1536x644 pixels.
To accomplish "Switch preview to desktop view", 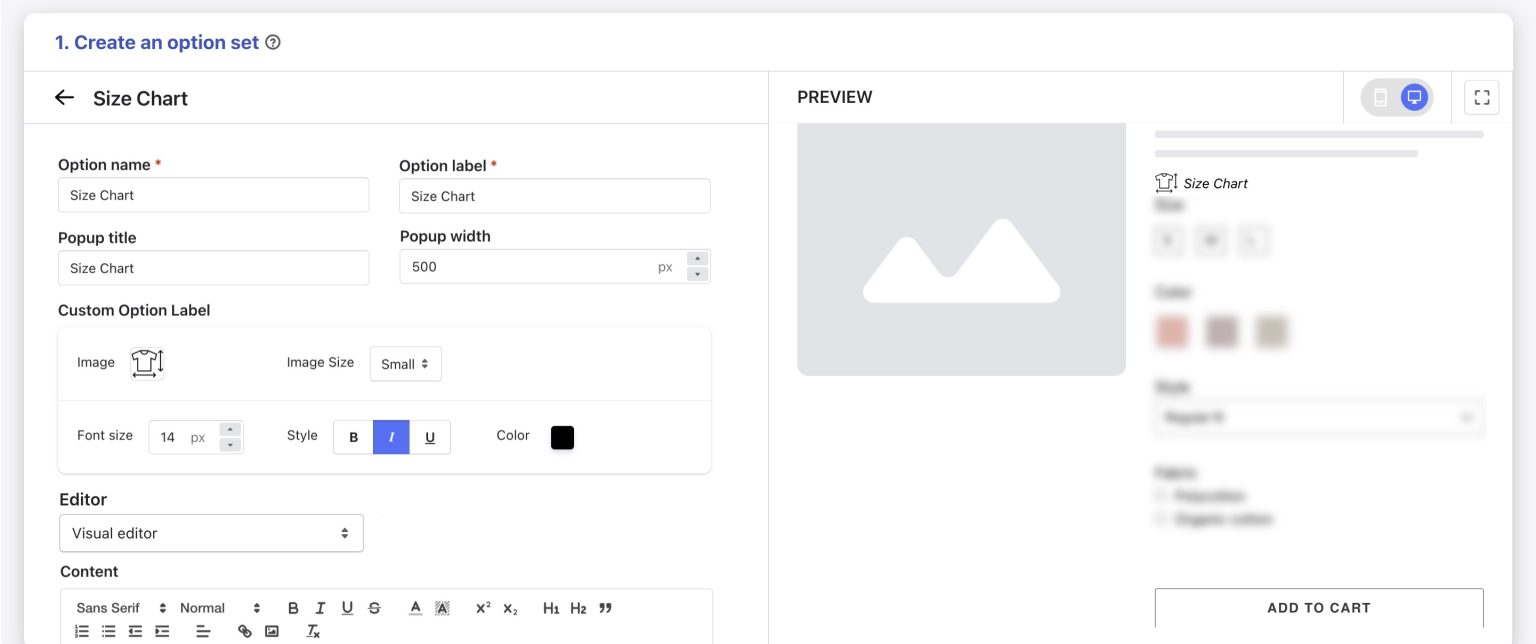I will pyautogui.click(x=1413, y=97).
